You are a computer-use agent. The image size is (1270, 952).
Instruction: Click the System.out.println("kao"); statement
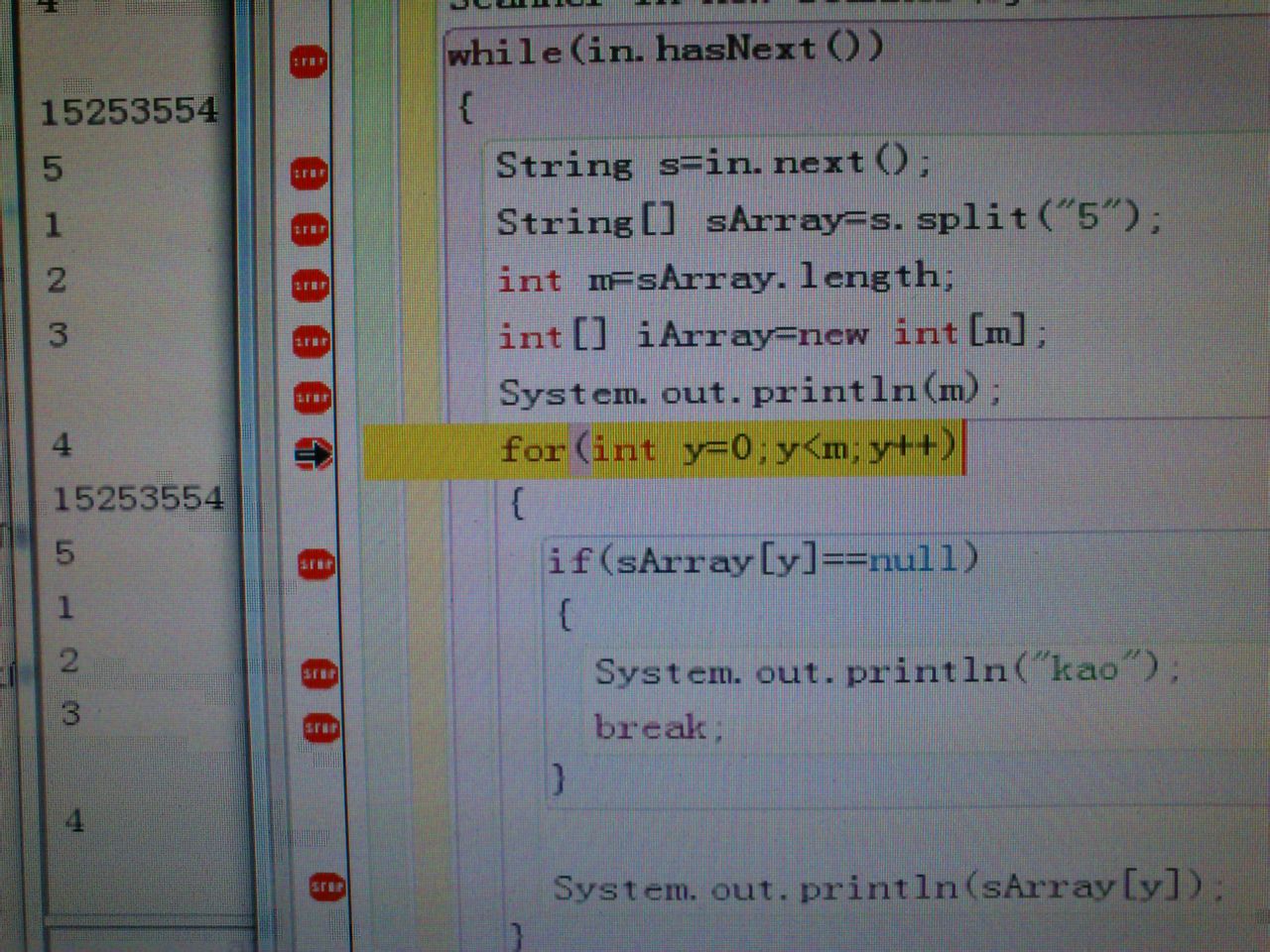click(887, 671)
